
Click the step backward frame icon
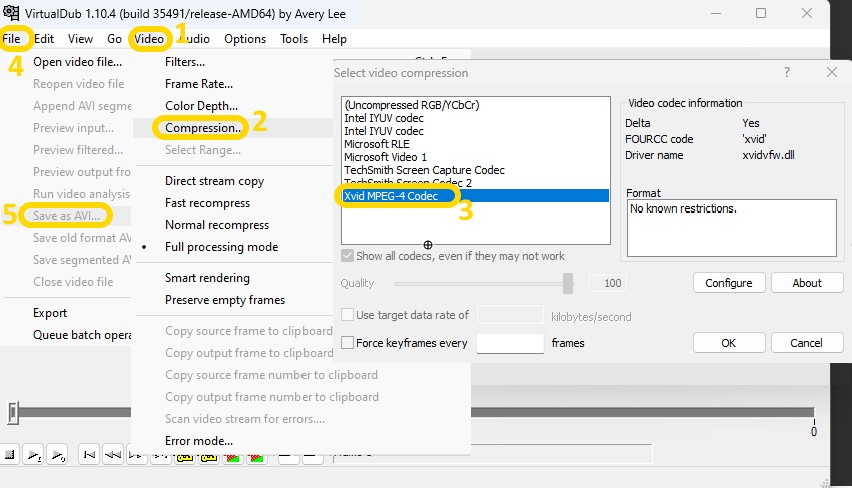113,455
